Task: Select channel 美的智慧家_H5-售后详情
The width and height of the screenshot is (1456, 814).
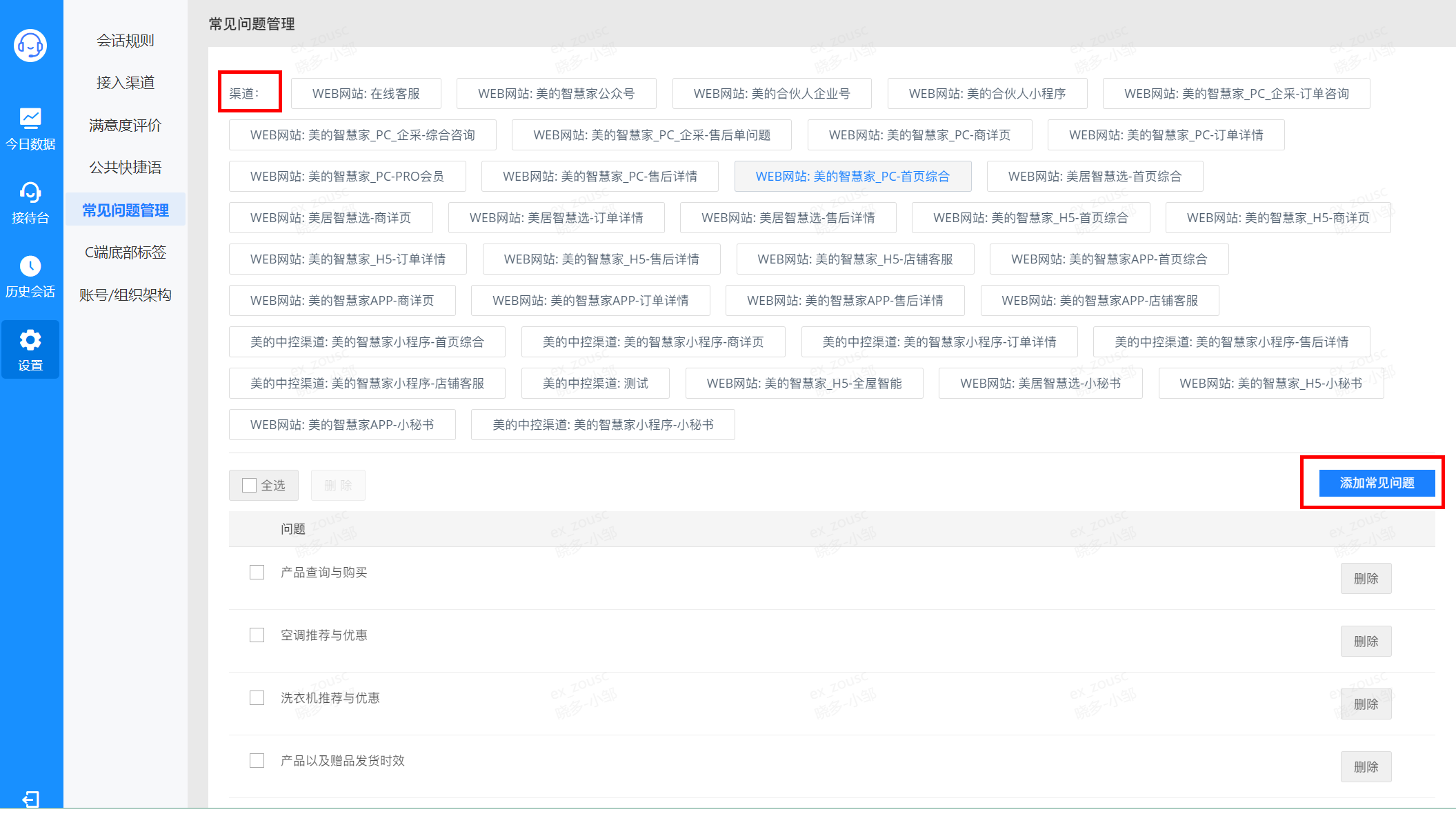Action: pos(601,259)
